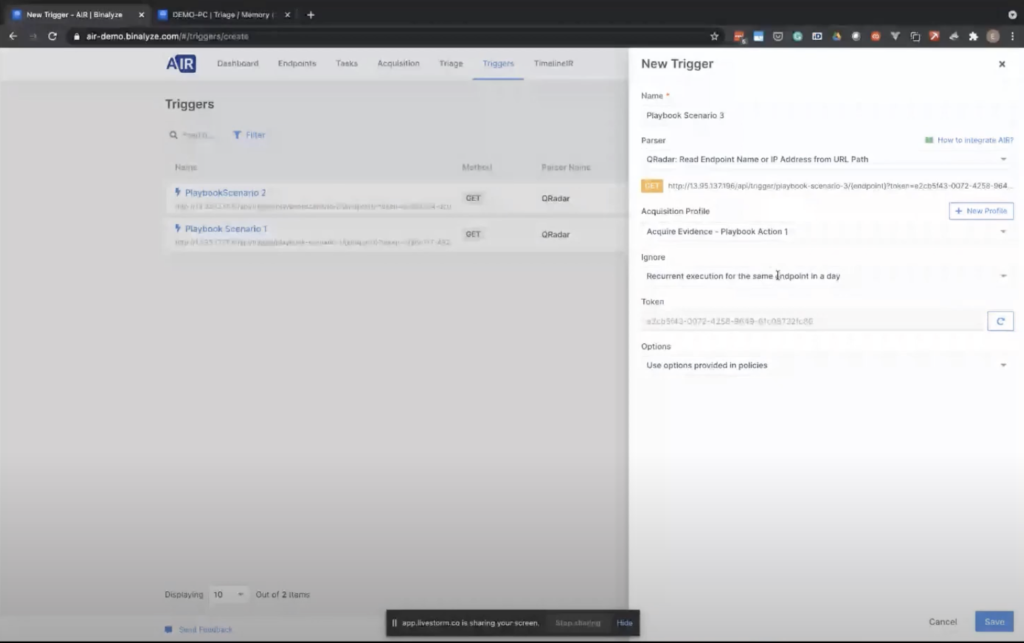1024x643 pixels.
Task: Go back in the browser
Action: tap(13, 37)
